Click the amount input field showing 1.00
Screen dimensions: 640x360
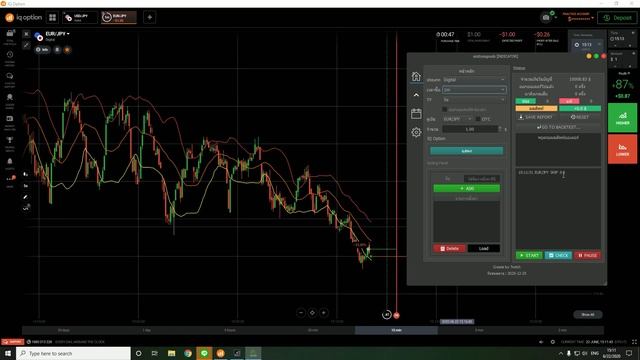click(470, 129)
